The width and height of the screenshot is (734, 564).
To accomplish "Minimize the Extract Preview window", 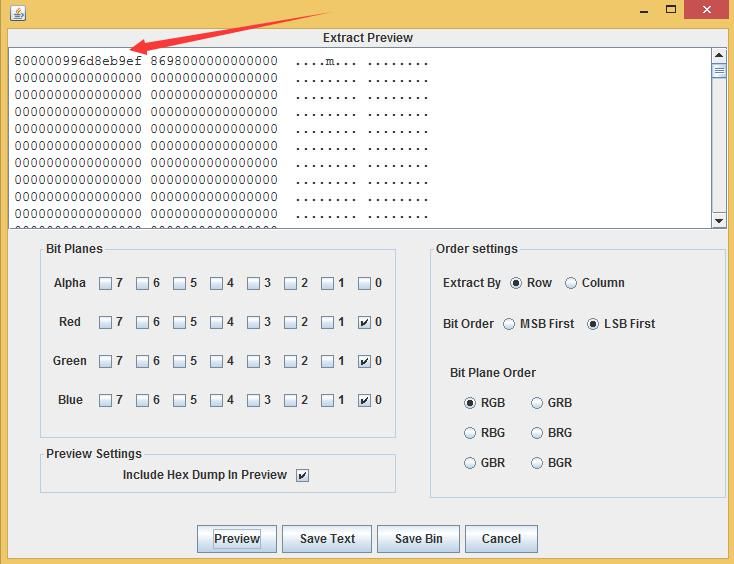I will point(644,10).
